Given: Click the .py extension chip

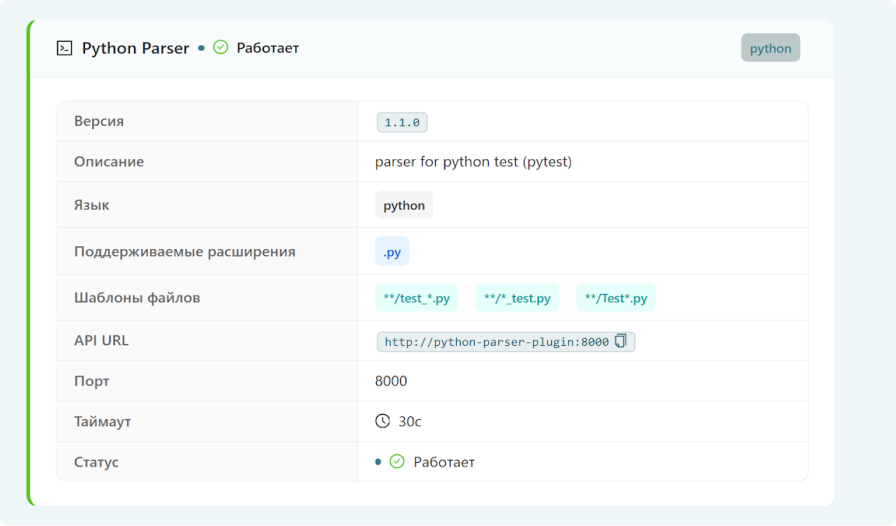Looking at the screenshot, I should point(392,252).
